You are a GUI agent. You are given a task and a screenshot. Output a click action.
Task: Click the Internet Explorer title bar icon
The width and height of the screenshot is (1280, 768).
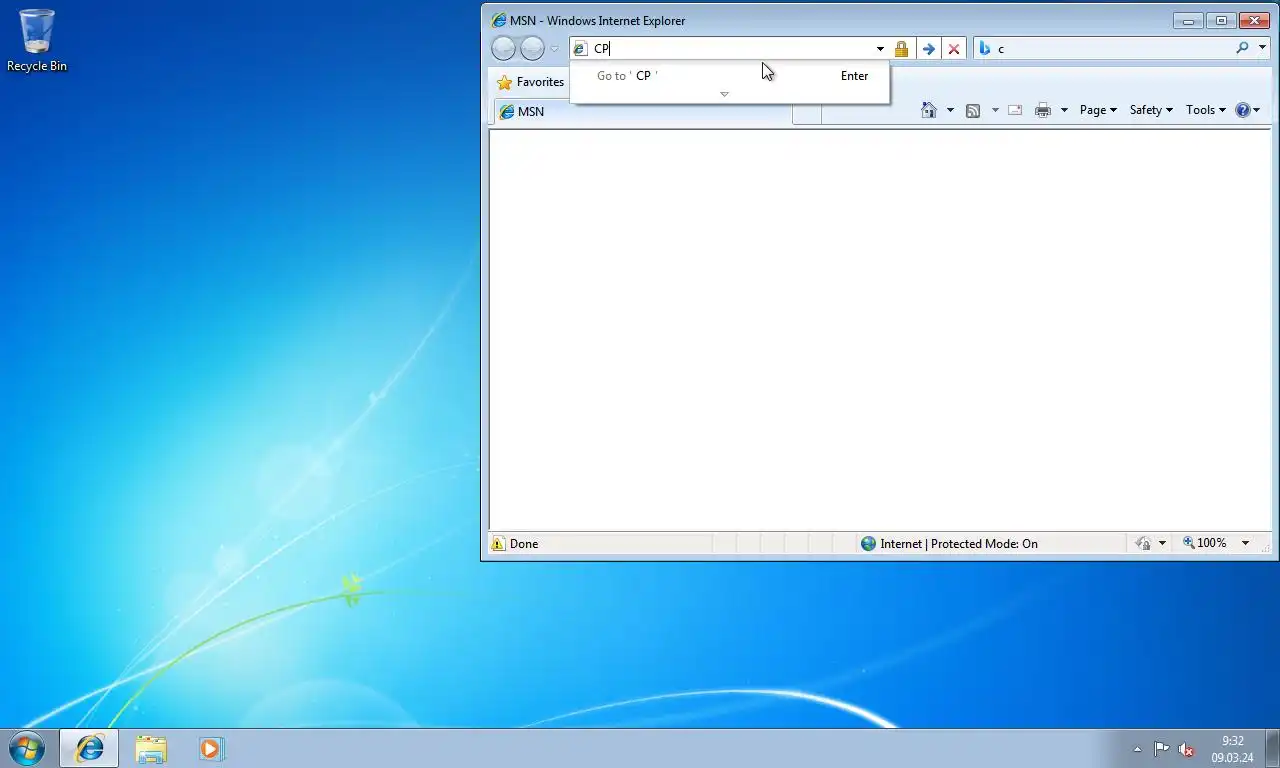(498, 20)
